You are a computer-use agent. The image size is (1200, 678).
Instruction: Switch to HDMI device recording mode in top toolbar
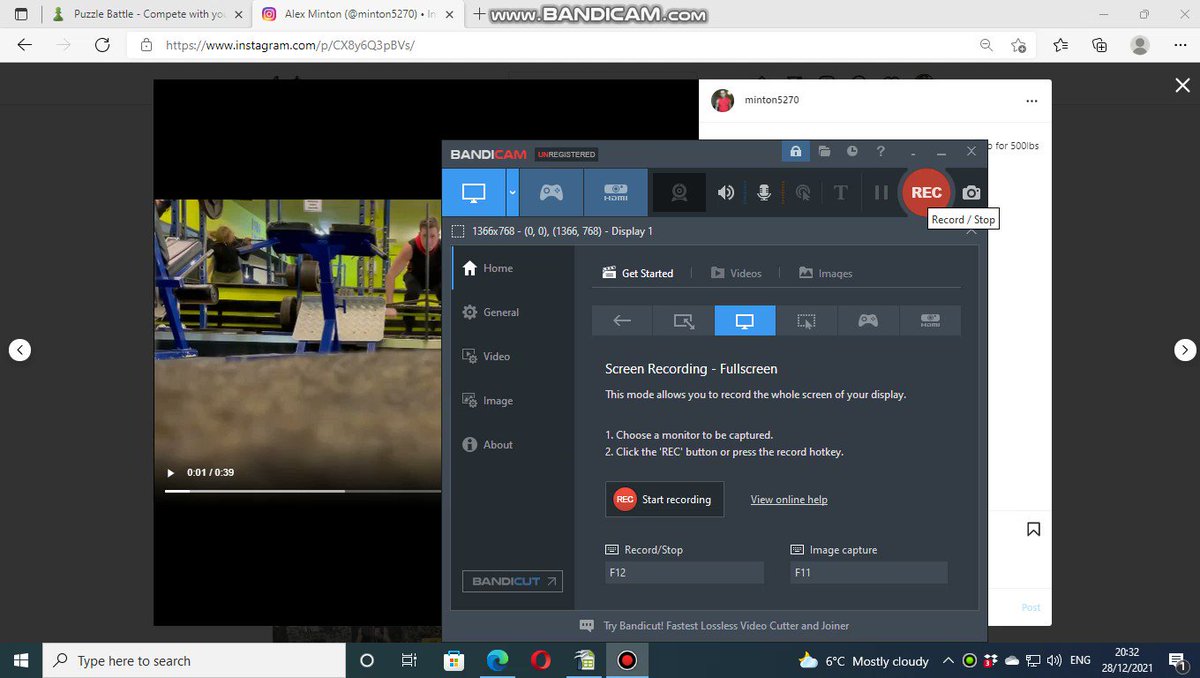pos(615,192)
